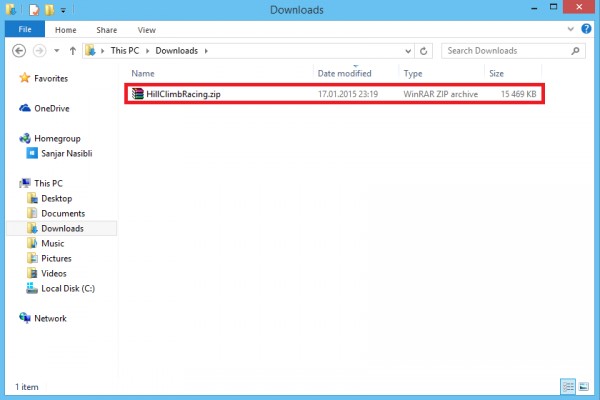Click the WinRAR ZIP archive type cell

(x=440, y=94)
